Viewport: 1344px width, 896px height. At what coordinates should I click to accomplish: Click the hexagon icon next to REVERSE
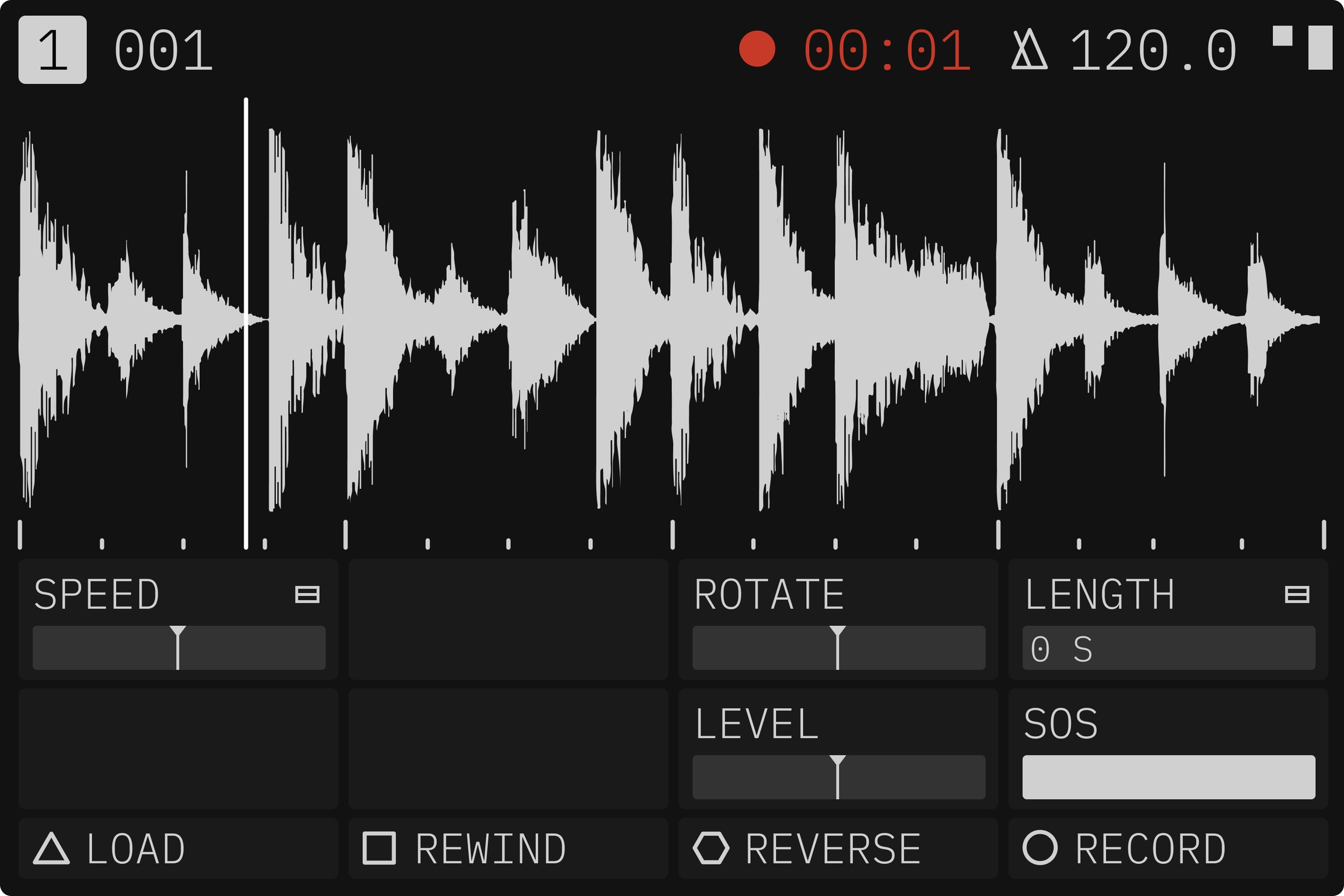(x=711, y=848)
